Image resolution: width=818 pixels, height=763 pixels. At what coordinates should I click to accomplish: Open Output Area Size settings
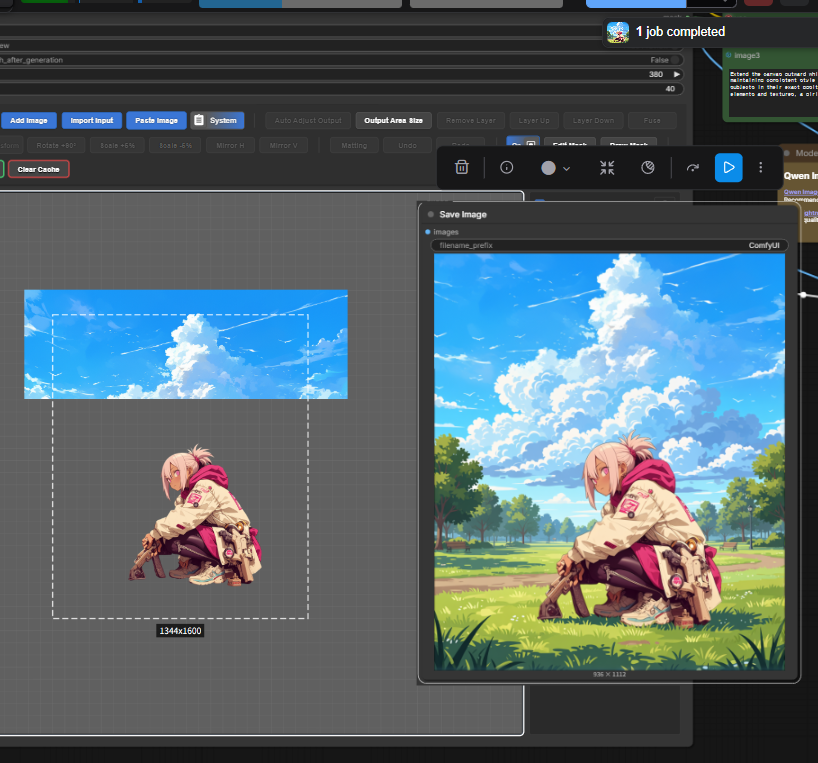(393, 120)
